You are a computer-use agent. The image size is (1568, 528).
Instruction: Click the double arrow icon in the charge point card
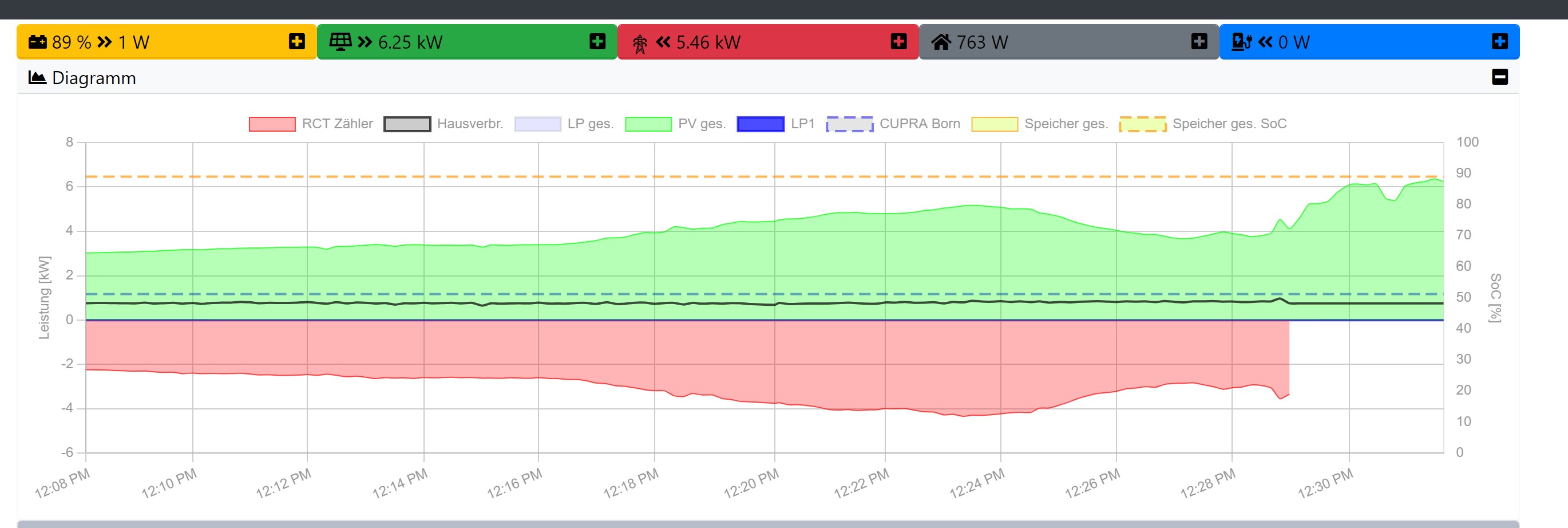coord(1265,42)
